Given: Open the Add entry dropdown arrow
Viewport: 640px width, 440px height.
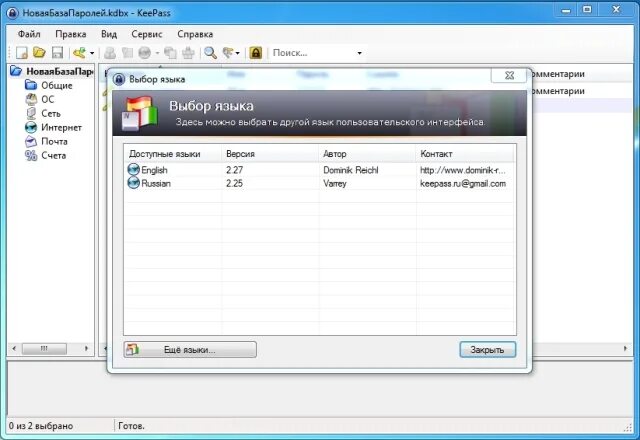Looking at the screenshot, I should click(92, 53).
